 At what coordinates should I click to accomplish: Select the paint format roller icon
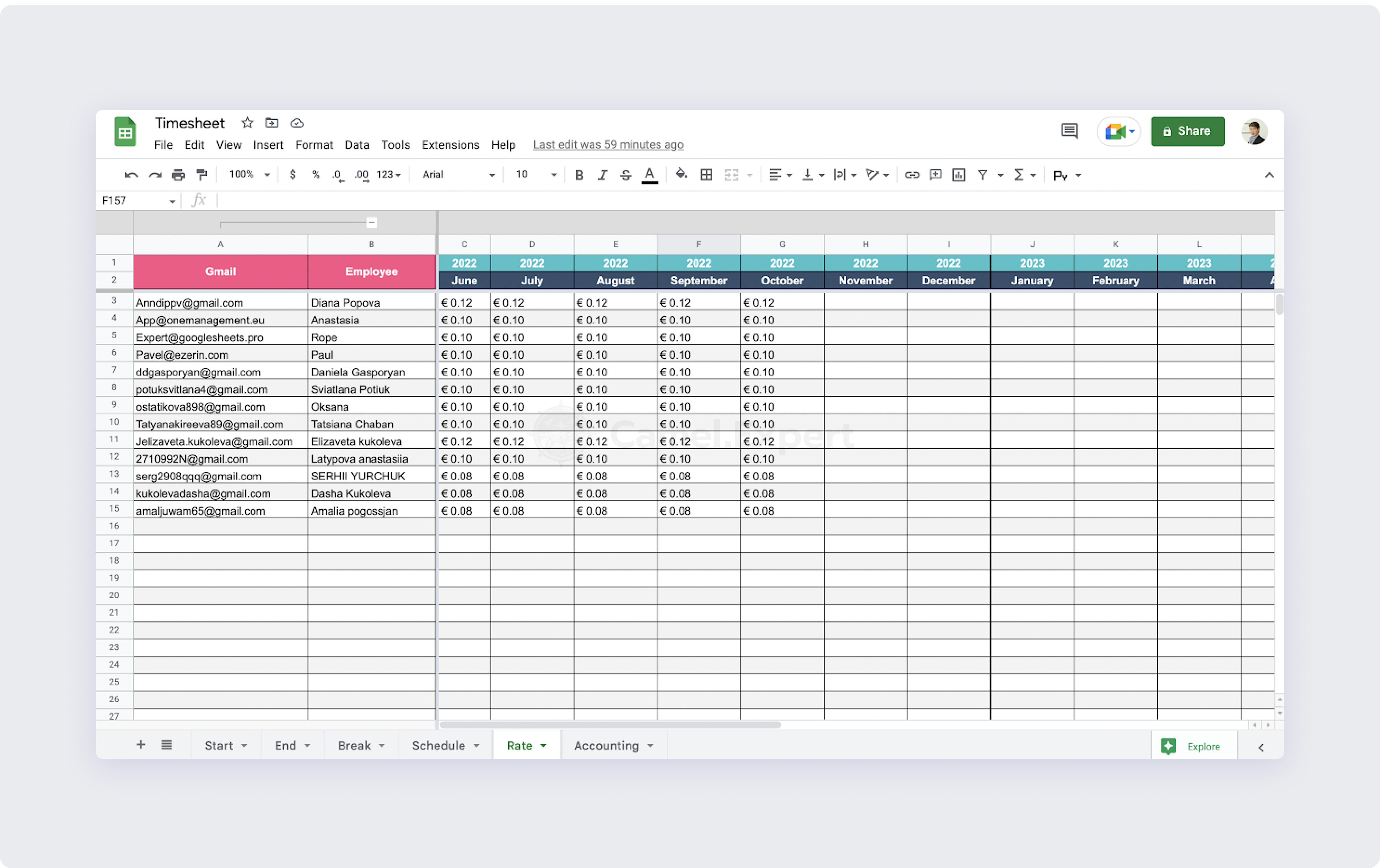[202, 175]
